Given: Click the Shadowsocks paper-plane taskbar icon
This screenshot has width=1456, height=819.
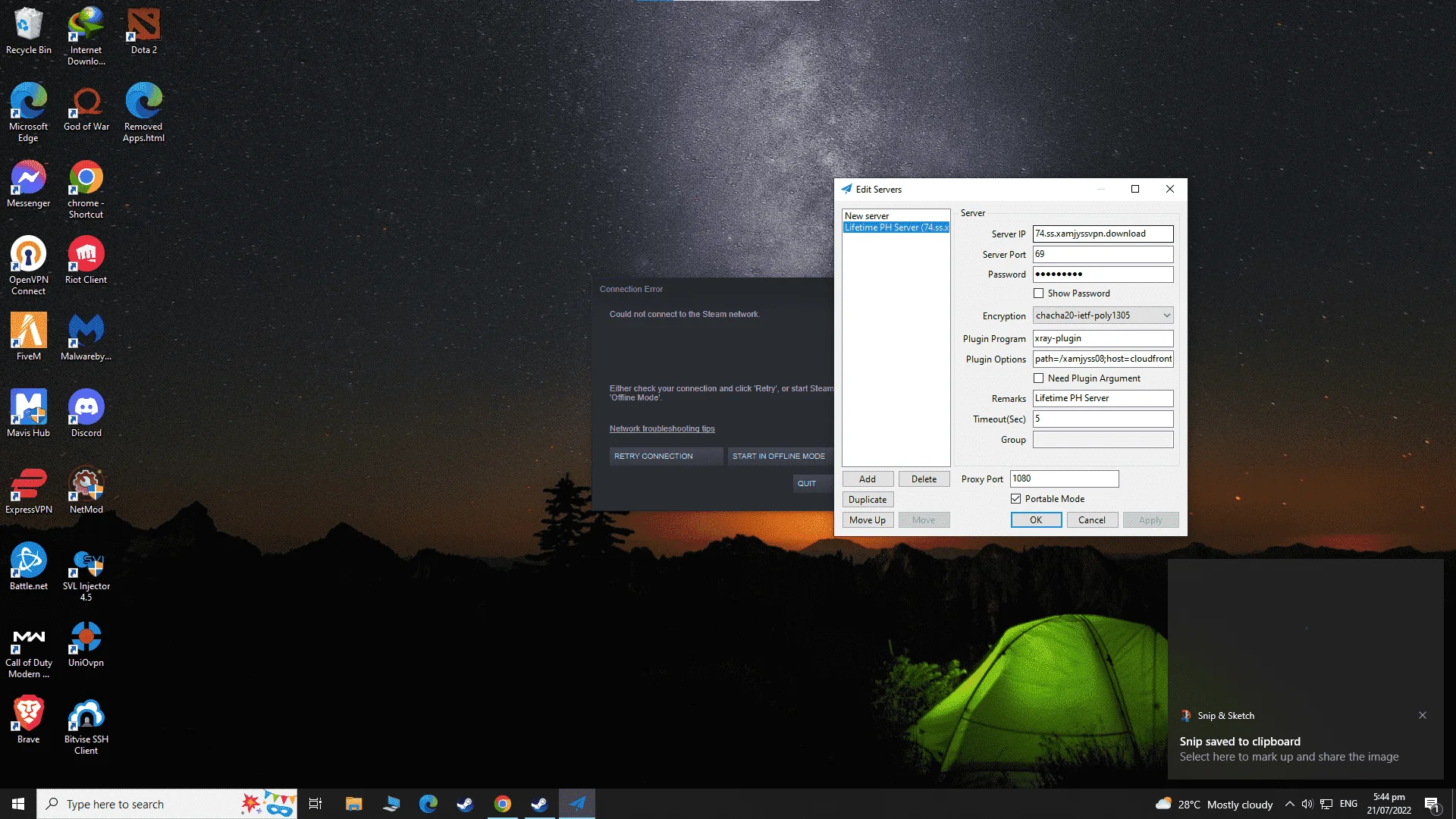Looking at the screenshot, I should (x=577, y=804).
